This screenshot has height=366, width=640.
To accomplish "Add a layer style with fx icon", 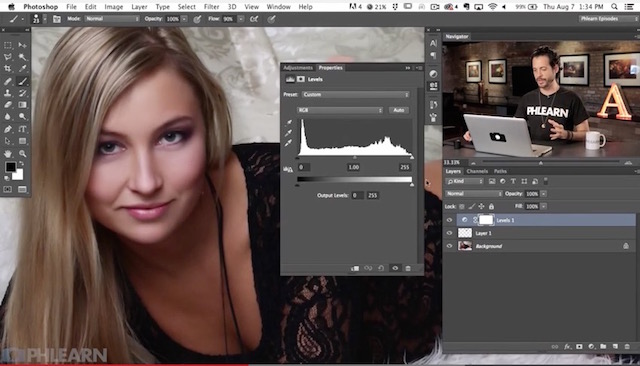I will click(567, 347).
